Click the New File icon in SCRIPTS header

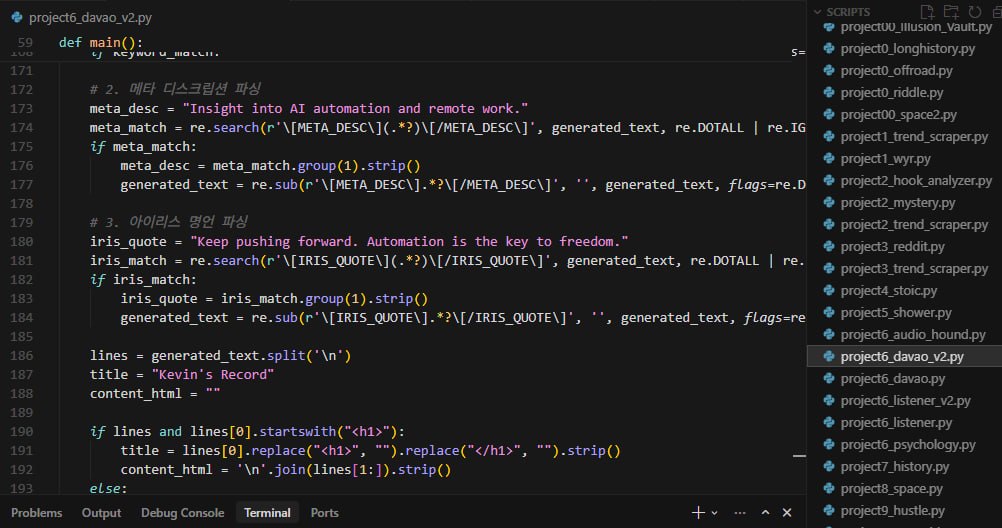(927, 12)
